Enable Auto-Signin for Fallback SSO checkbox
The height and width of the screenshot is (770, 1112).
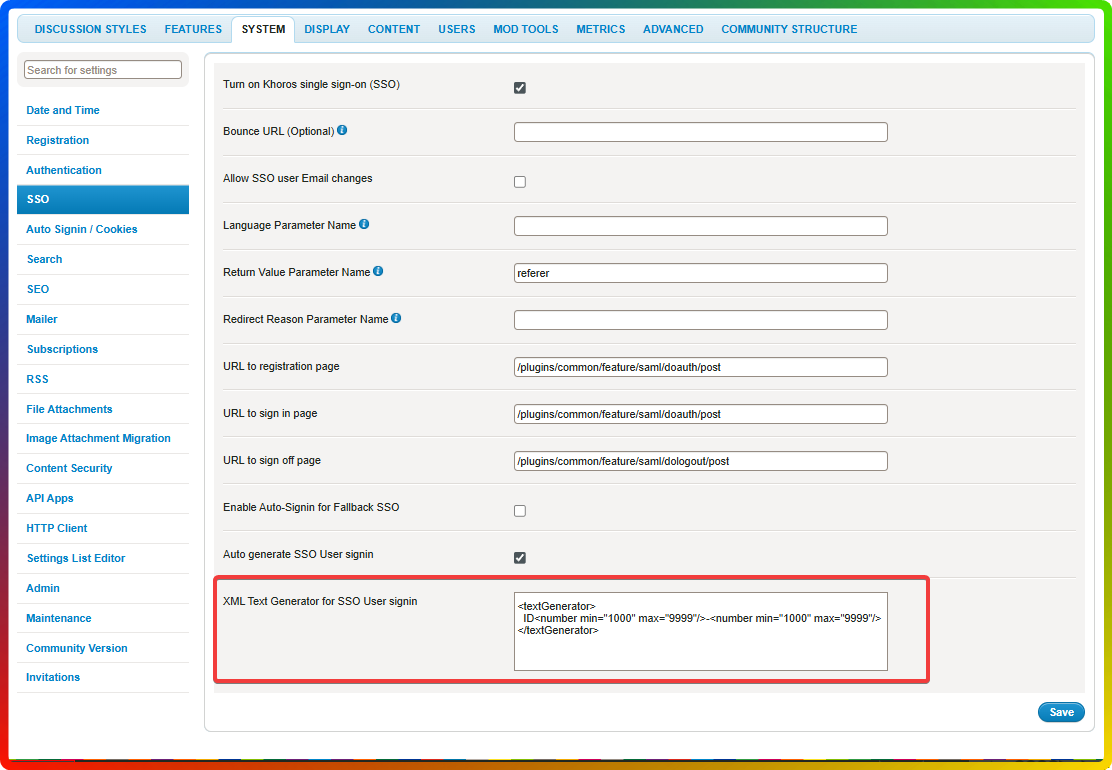[520, 511]
